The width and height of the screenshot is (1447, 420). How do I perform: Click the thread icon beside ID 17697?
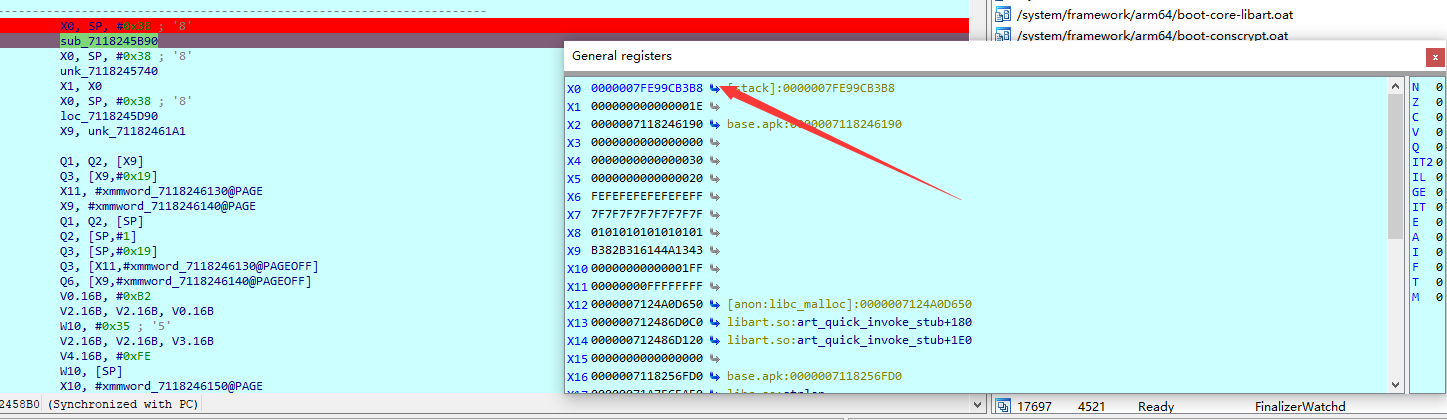pyautogui.click(x=1004, y=406)
